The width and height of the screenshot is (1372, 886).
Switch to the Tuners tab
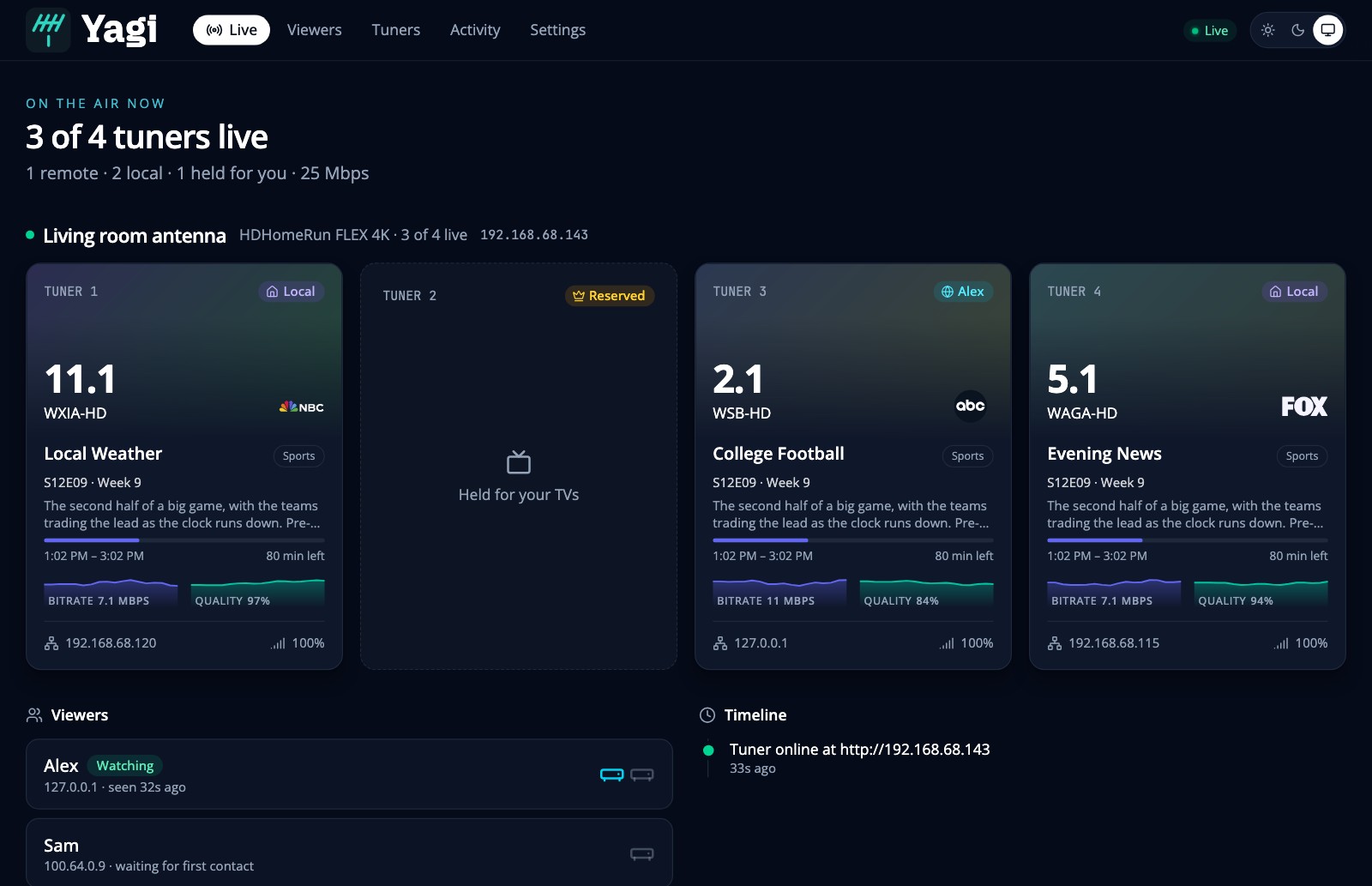(396, 30)
